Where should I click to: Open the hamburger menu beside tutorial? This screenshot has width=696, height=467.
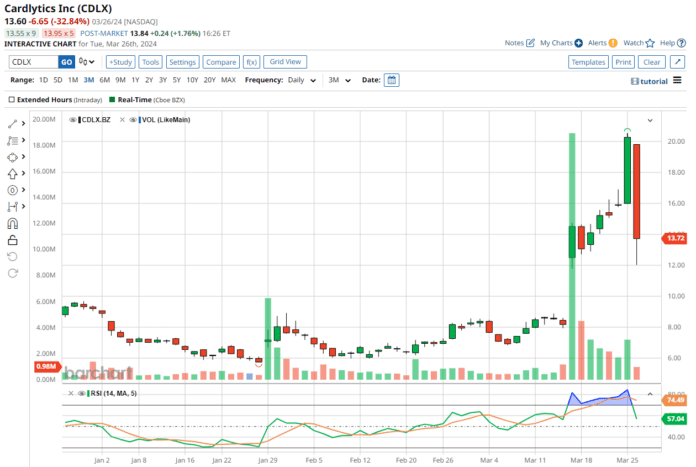pyautogui.click(x=677, y=80)
